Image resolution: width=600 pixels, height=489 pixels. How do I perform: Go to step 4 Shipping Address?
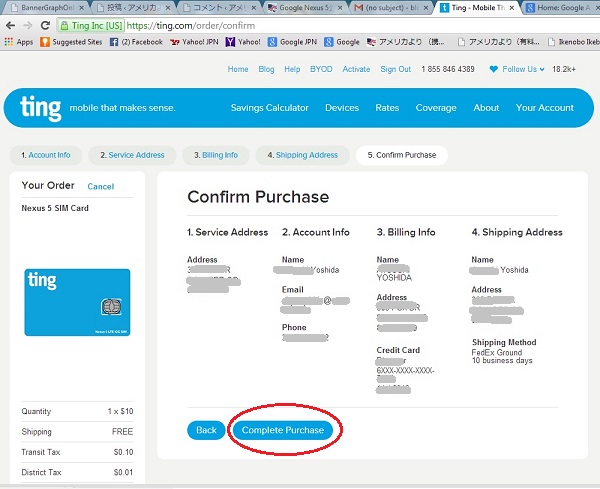click(303, 155)
